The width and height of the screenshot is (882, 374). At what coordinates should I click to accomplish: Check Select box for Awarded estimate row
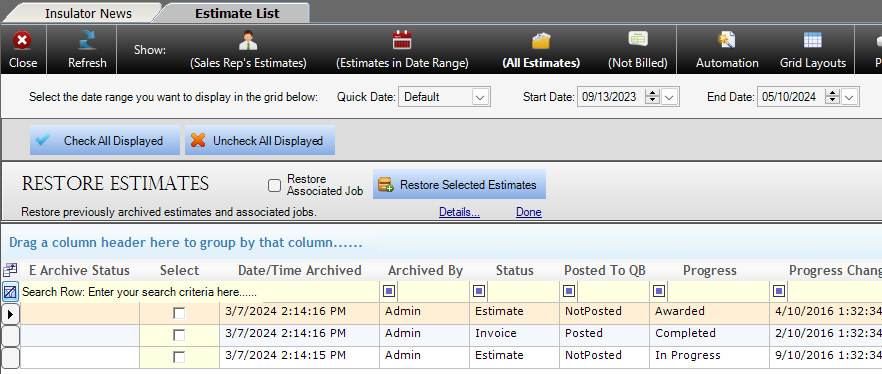pos(179,313)
